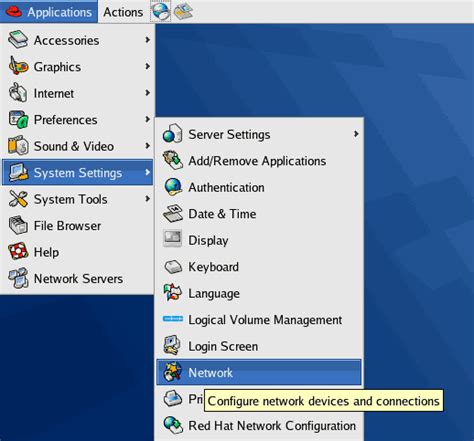Open Add/Remove Applications

coord(259,161)
